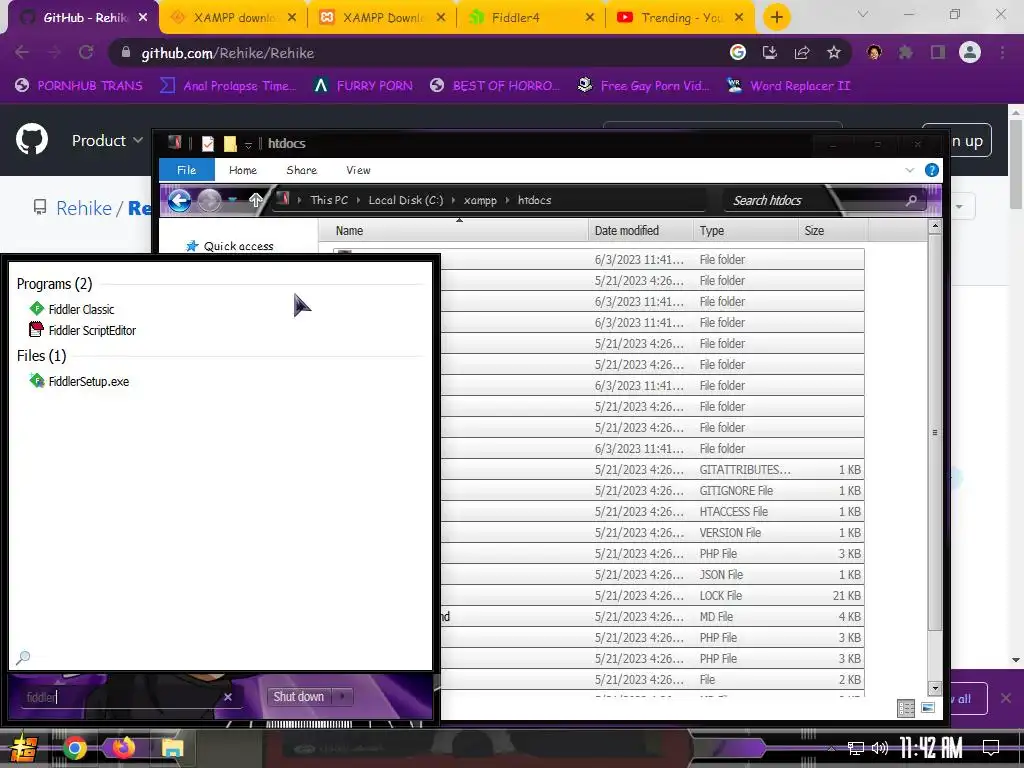Expand the Explorer ribbon chevron
This screenshot has width=1024, height=768.
(910, 170)
